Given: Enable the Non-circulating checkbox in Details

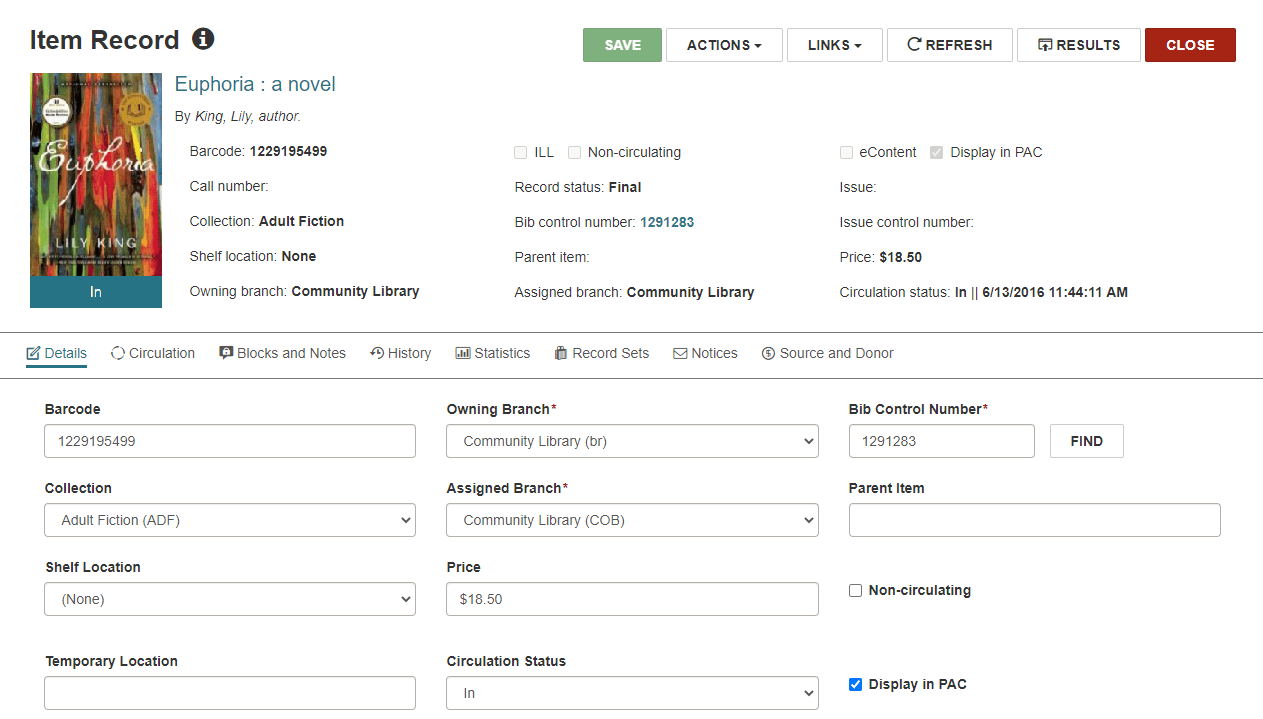Looking at the screenshot, I should 855,591.
